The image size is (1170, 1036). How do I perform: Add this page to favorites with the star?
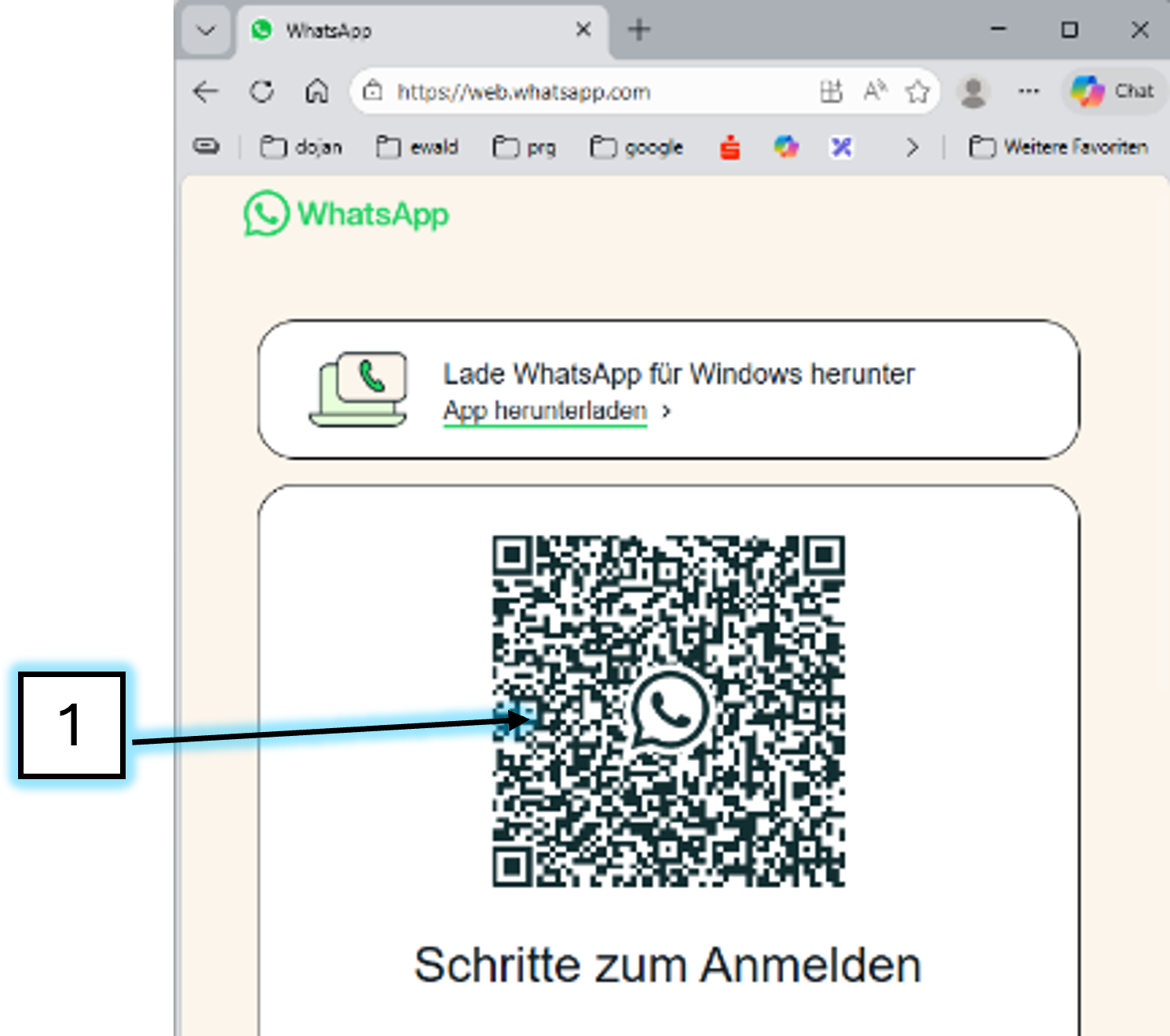click(917, 92)
